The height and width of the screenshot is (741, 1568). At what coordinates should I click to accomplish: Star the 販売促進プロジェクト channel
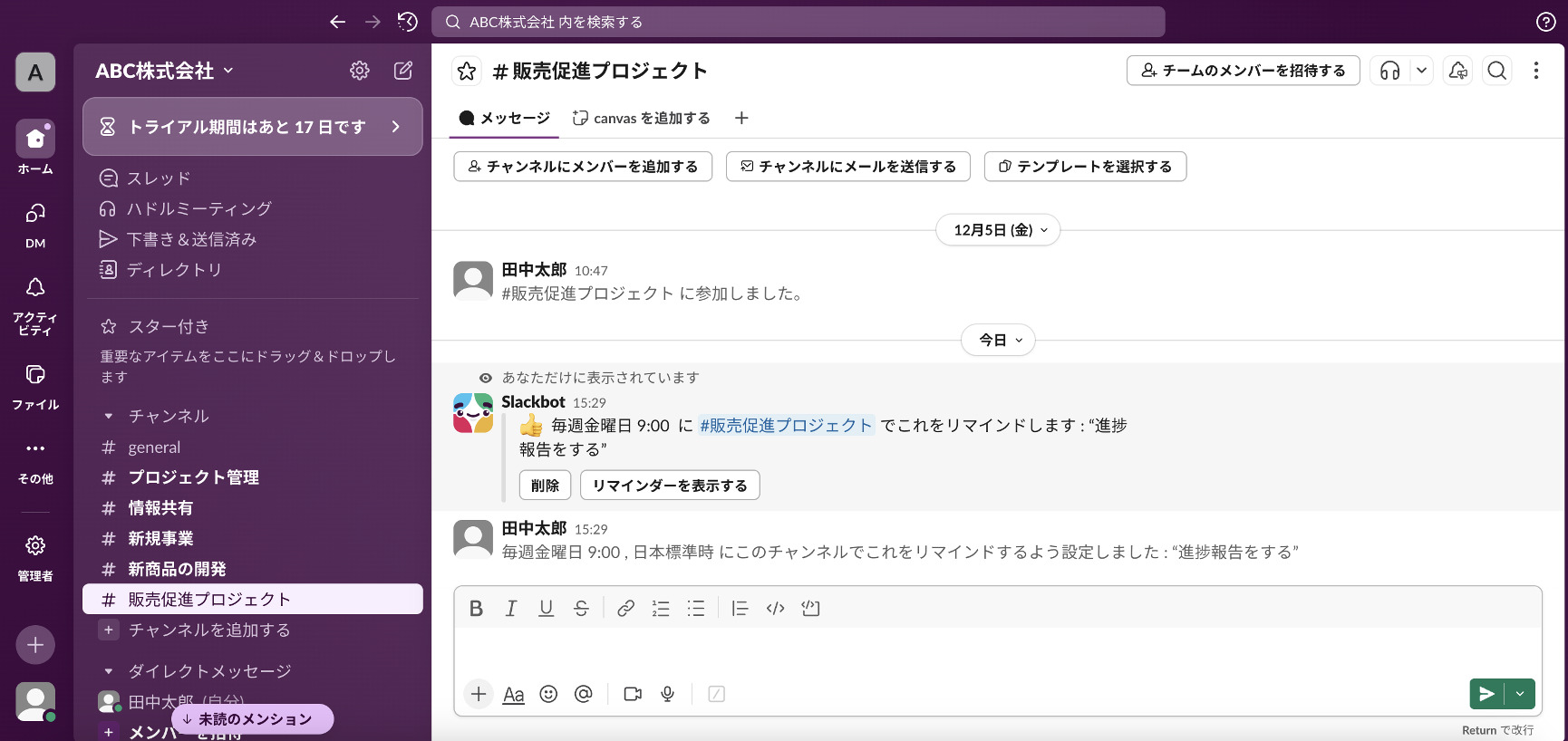[x=467, y=71]
